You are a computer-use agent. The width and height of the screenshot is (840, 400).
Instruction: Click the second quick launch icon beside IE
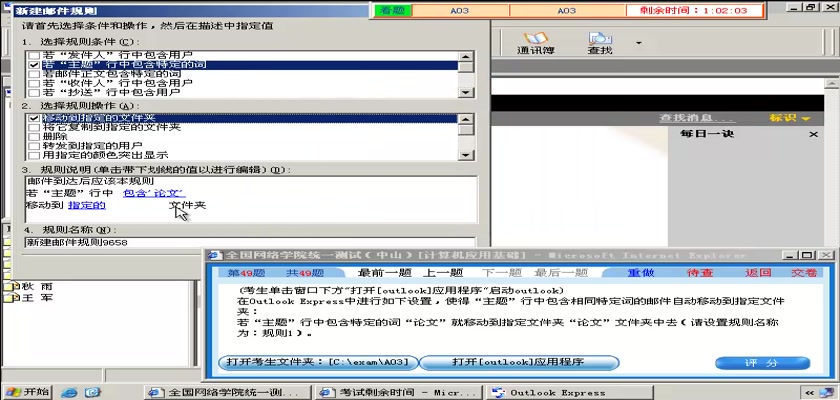pyautogui.click(x=93, y=392)
